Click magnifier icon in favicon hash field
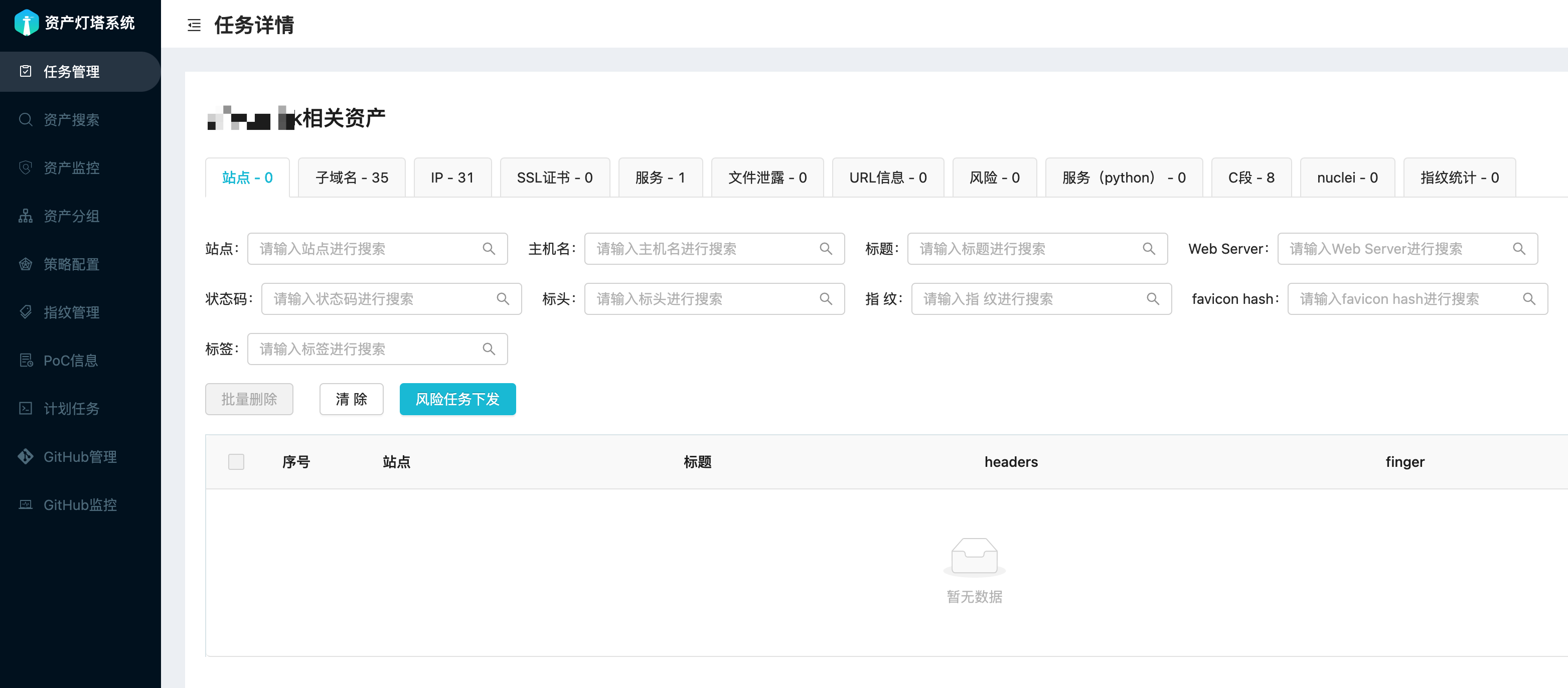Screen dimensions: 1568x688 pos(1528,299)
